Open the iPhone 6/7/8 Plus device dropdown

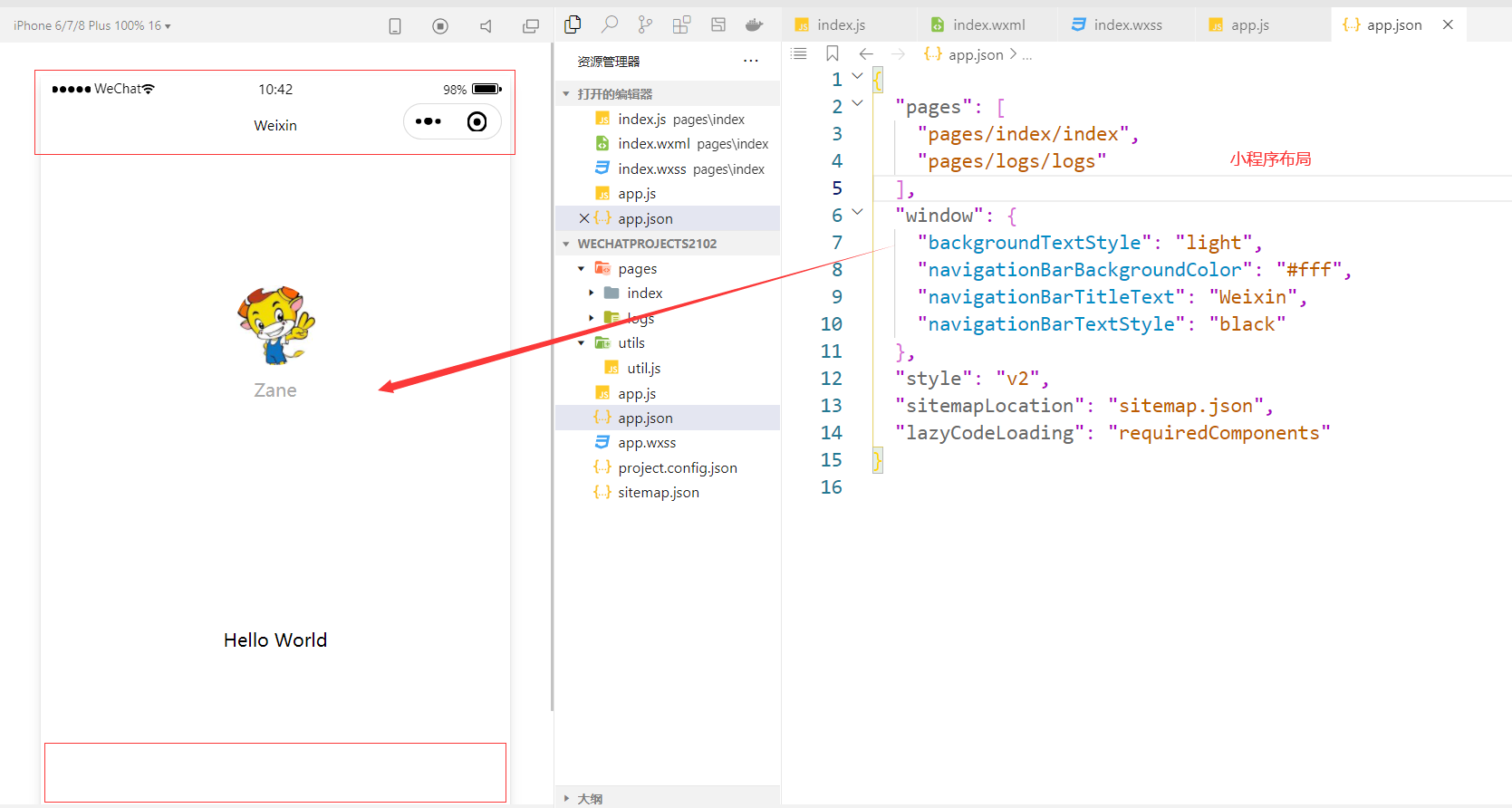coord(91,25)
